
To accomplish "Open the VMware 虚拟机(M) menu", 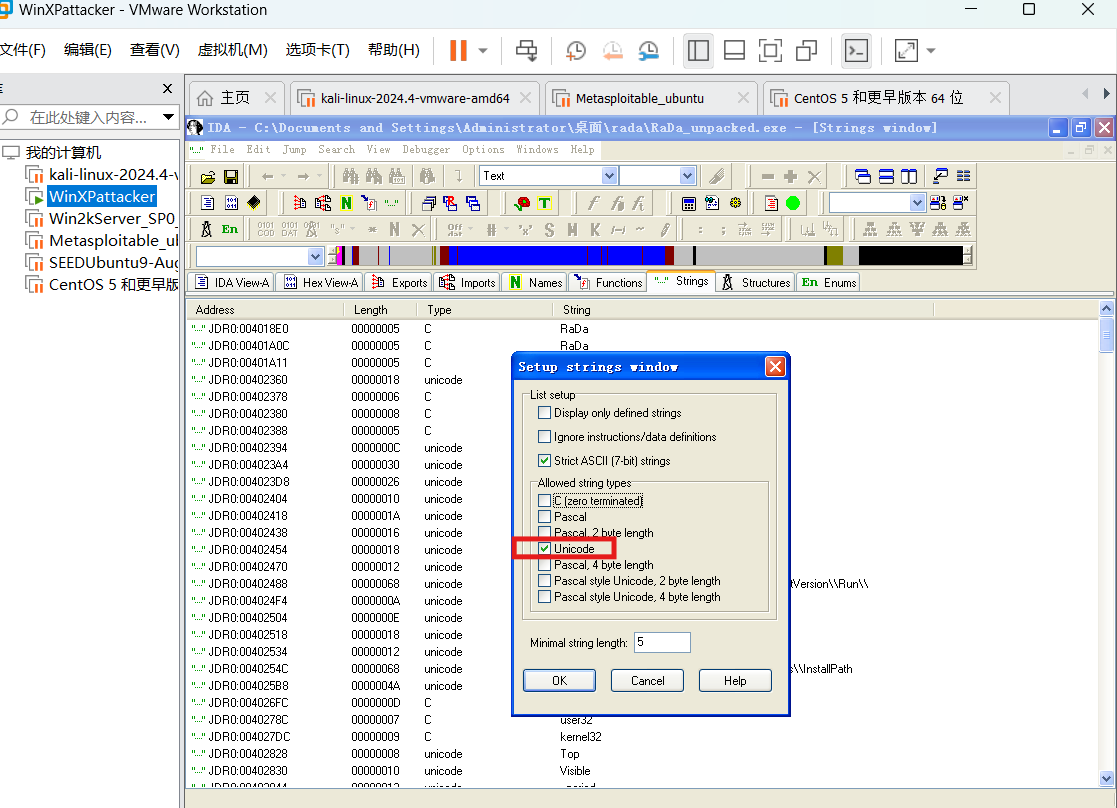I will pyautogui.click(x=232, y=50).
